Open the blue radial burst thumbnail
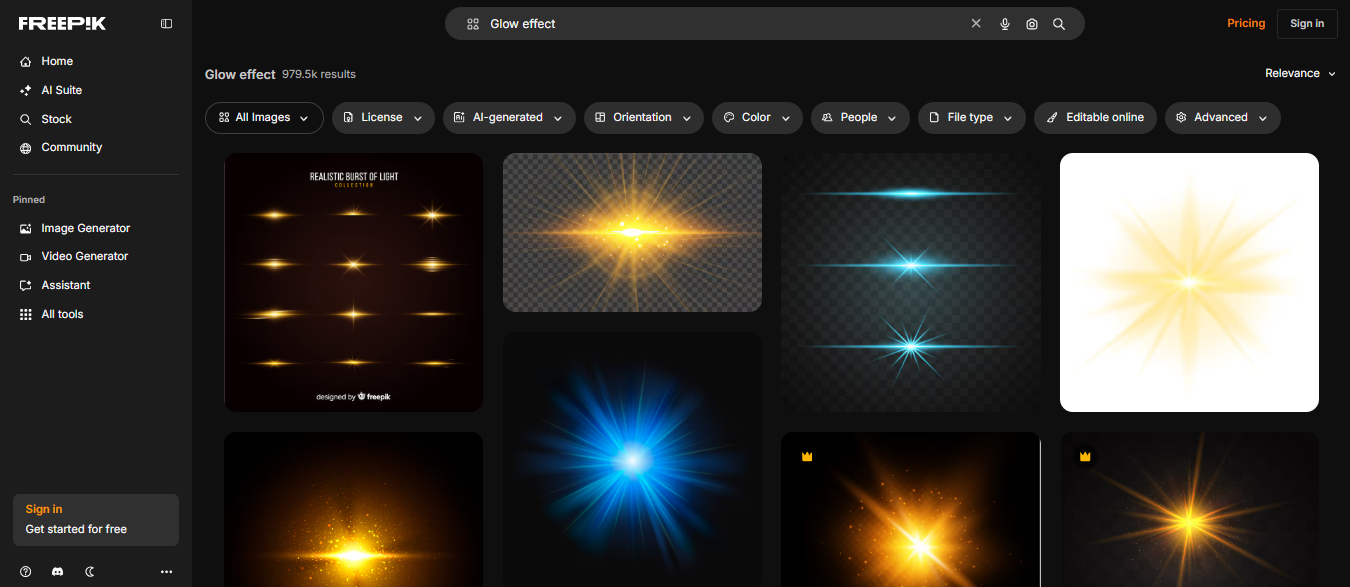 coord(632,460)
